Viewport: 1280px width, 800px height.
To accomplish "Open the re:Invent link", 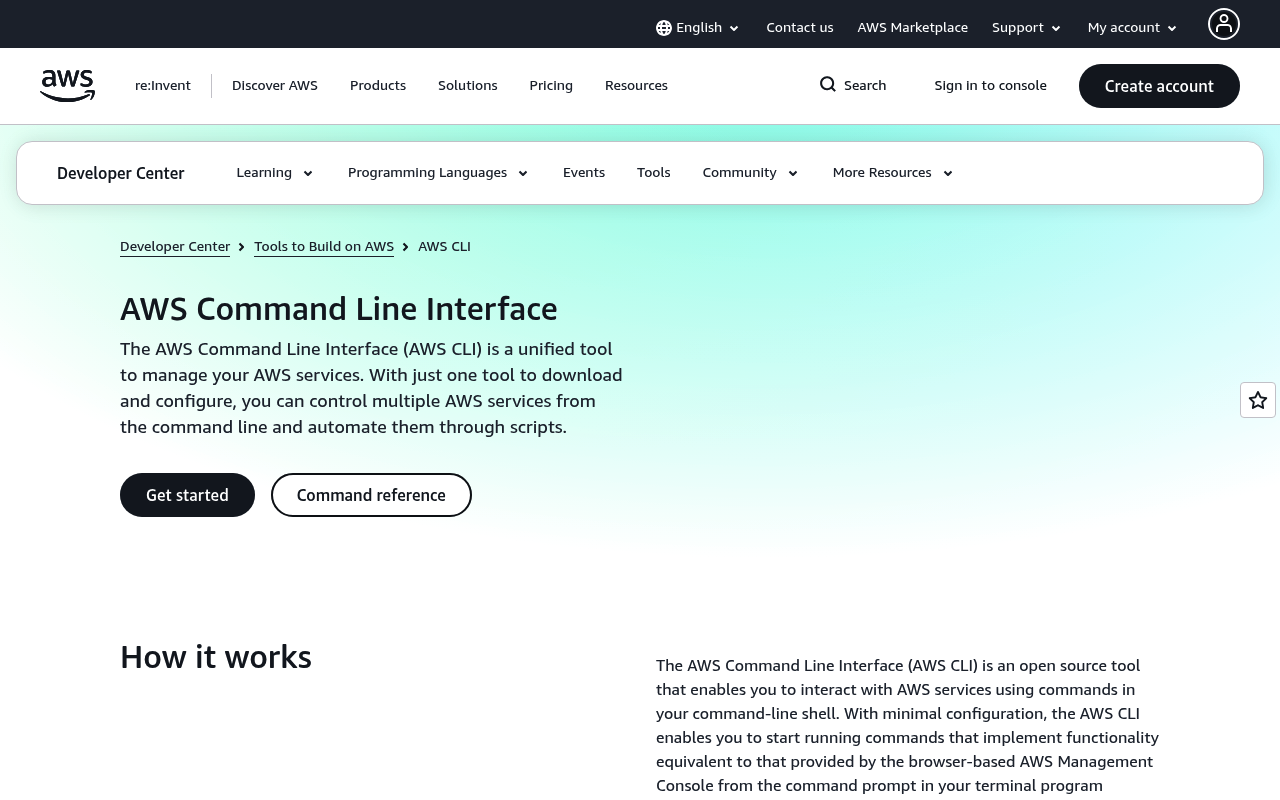I will click(x=163, y=86).
